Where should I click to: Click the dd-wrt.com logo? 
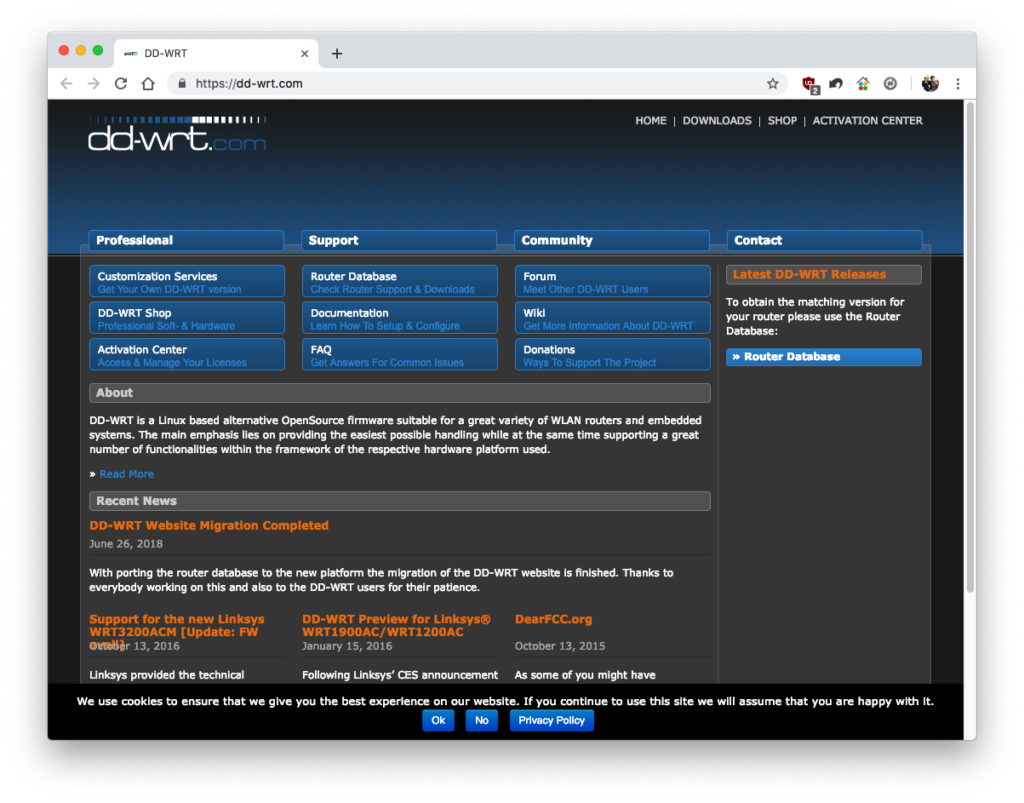click(177, 134)
